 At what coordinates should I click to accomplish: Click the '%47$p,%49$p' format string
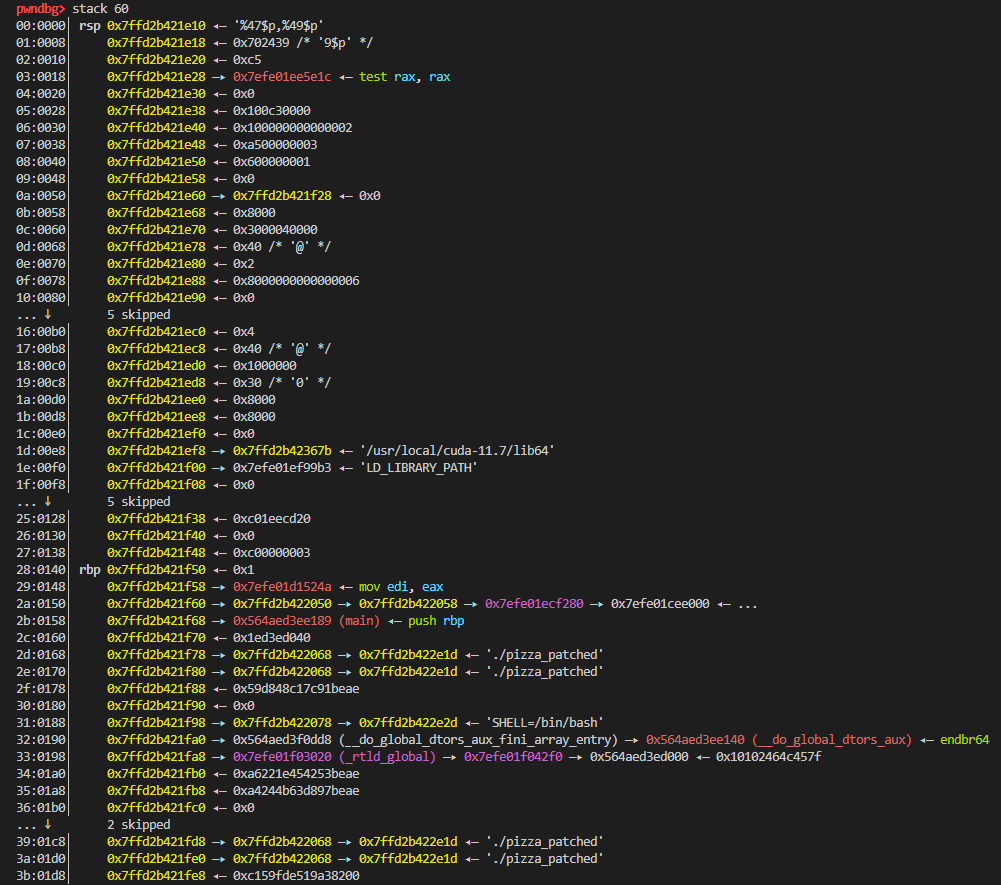(292, 25)
